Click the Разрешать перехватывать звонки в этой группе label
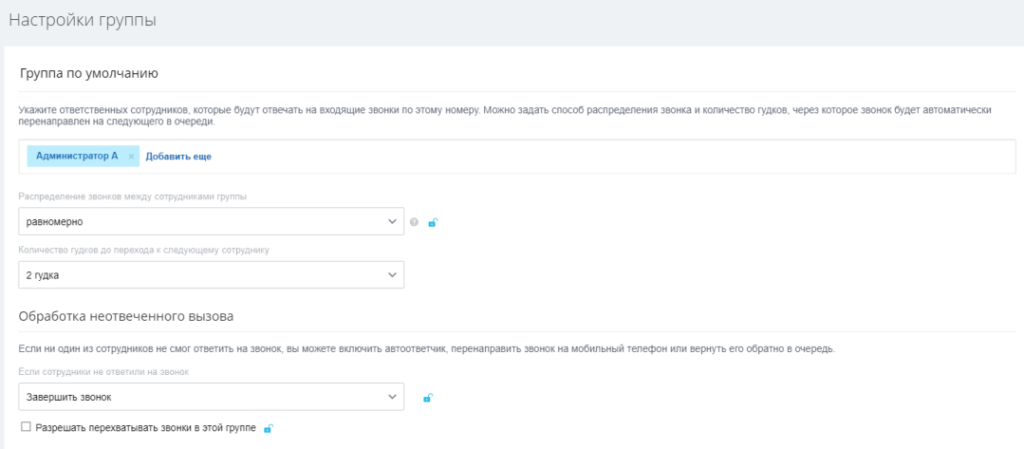Image resolution: width=1024 pixels, height=449 pixels. pyautogui.click(x=145, y=428)
